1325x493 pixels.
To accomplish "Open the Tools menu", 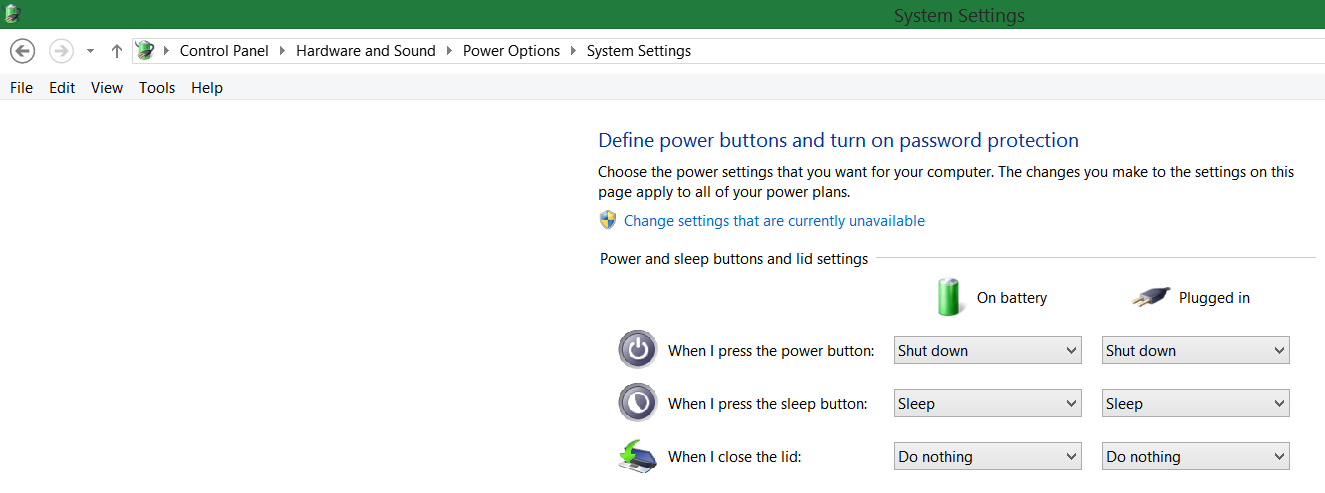I will [157, 88].
